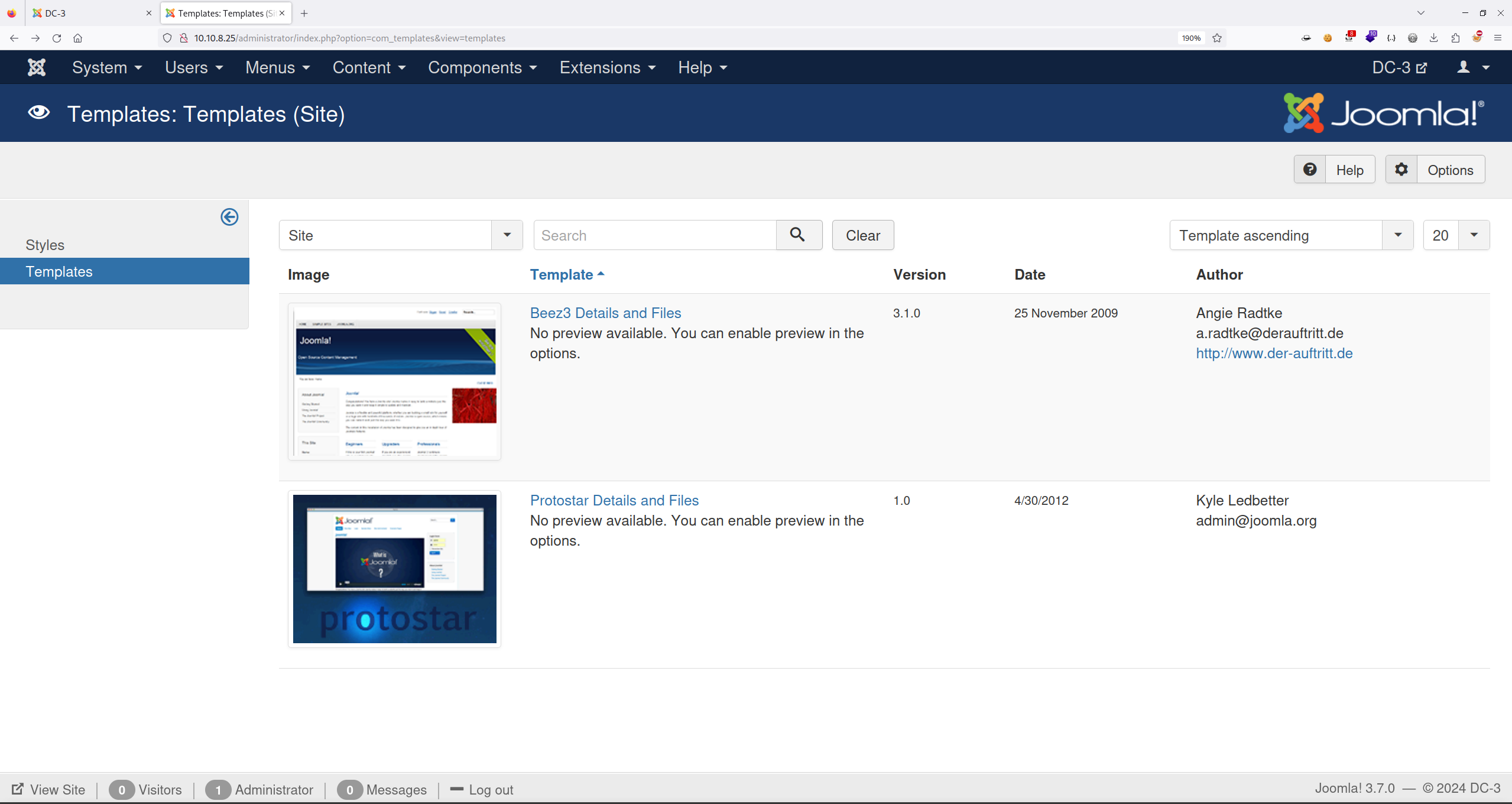Open the System dropdown menu
Screen dimensions: 1512x804
pyautogui.click(x=107, y=67)
